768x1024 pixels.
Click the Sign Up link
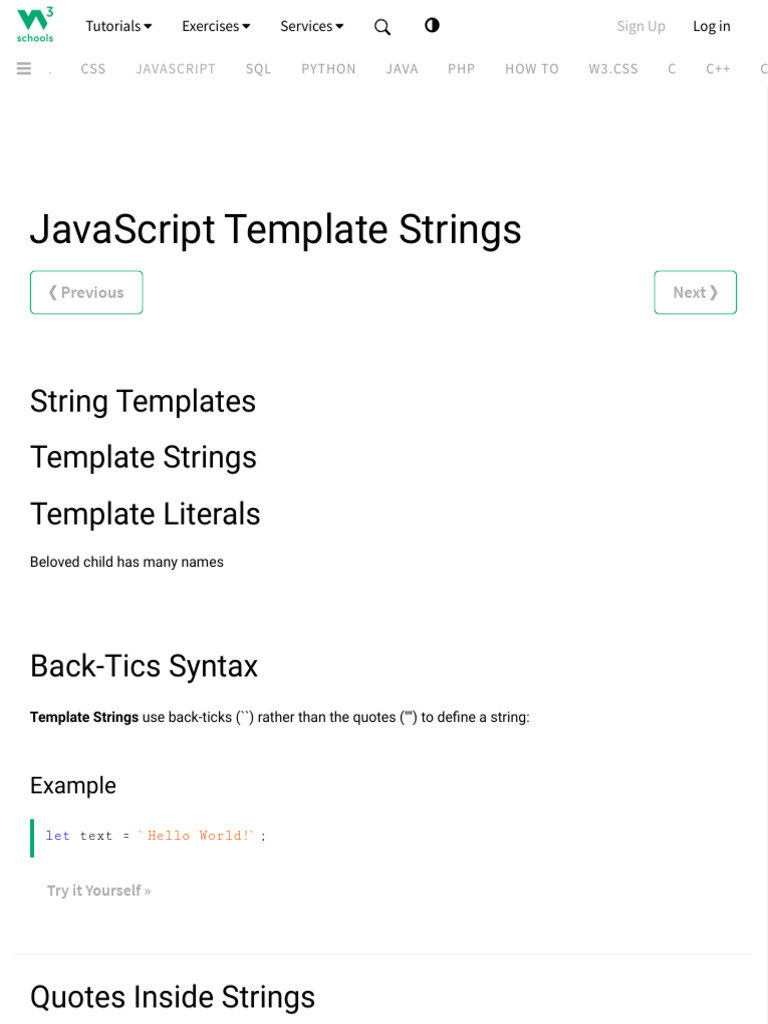[x=641, y=26]
